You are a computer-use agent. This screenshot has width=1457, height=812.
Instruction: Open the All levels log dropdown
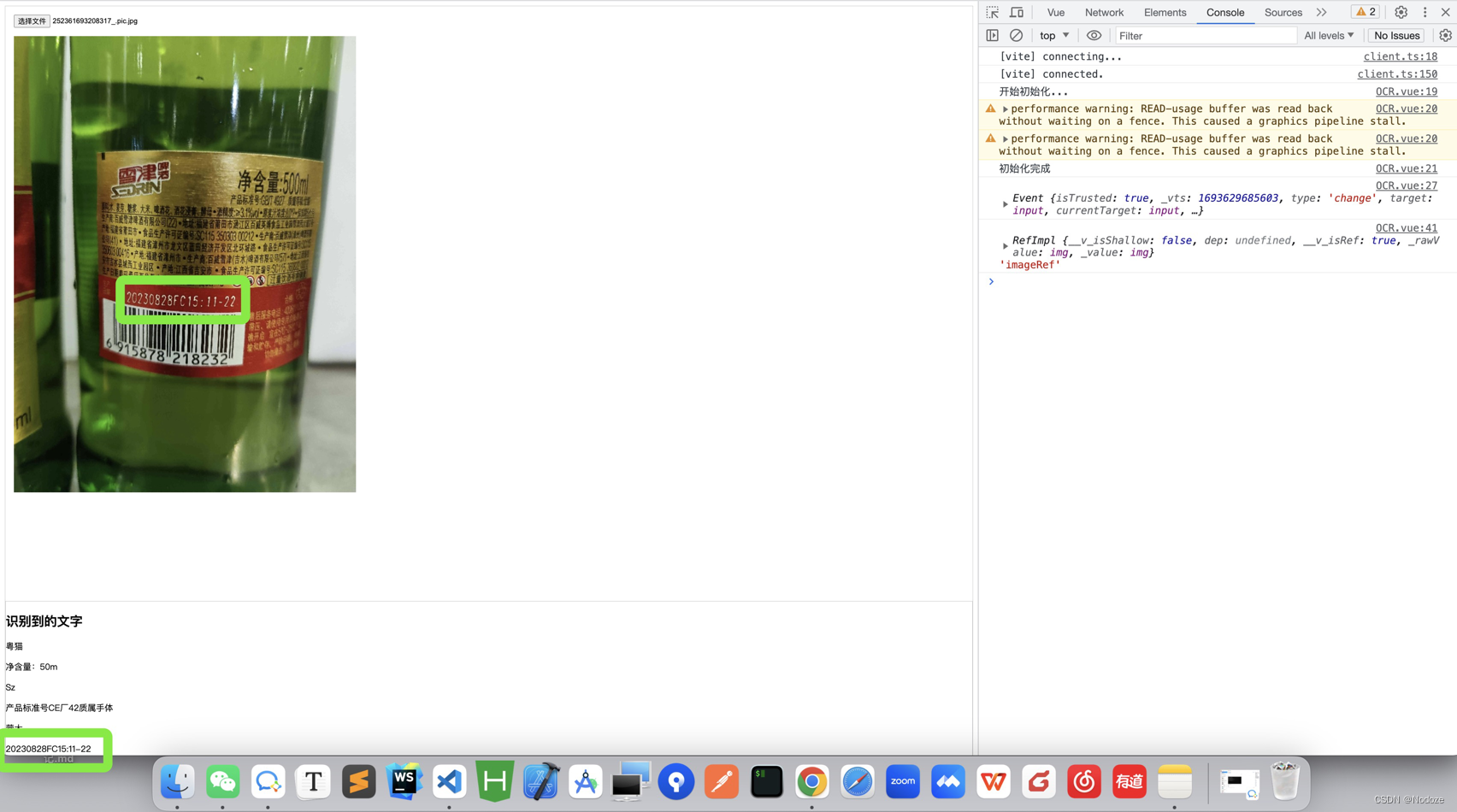point(1329,35)
